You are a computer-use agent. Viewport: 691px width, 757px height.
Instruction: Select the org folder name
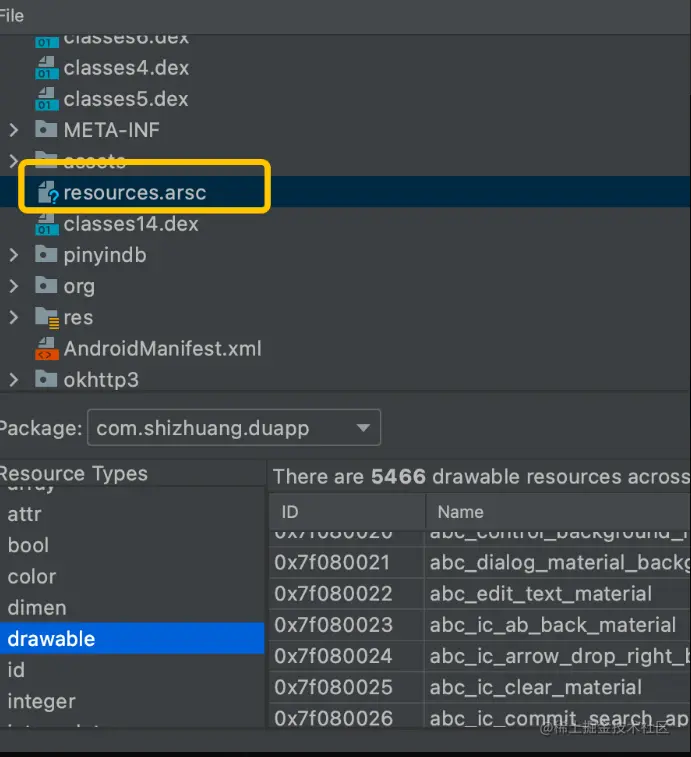click(79, 287)
